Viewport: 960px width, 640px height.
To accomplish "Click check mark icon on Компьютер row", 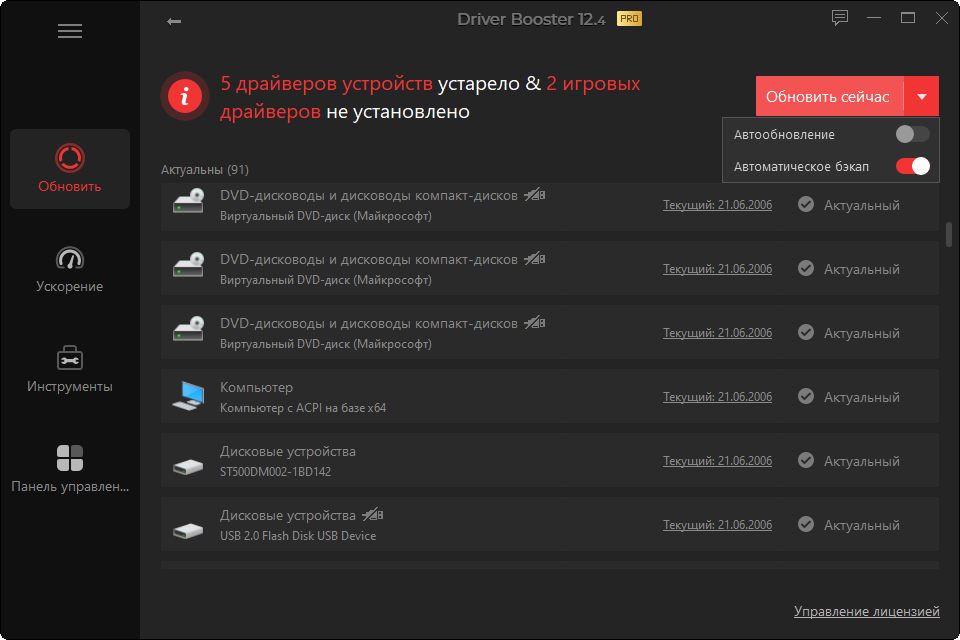I will pos(806,396).
